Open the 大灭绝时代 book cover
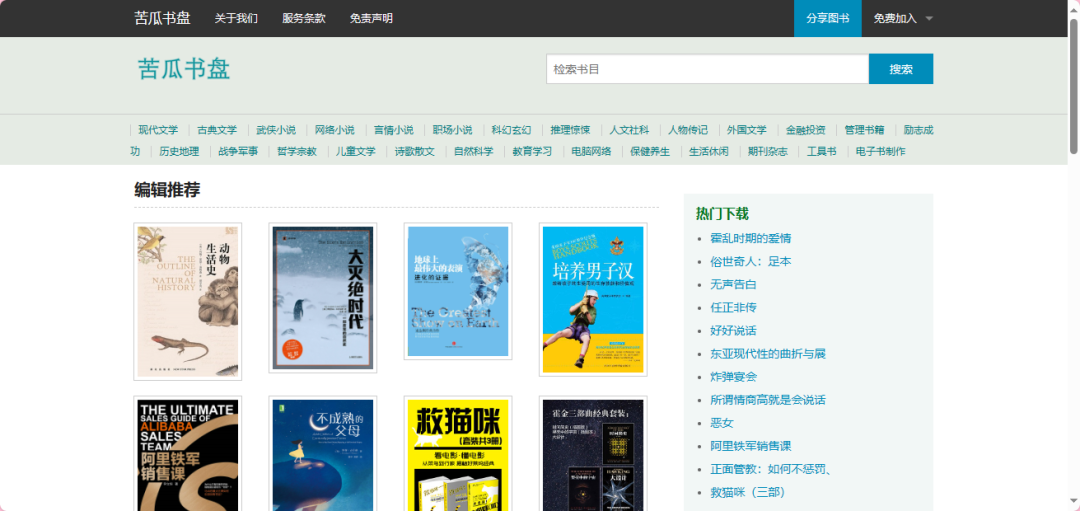This screenshot has height=511, width=1080. (x=323, y=297)
